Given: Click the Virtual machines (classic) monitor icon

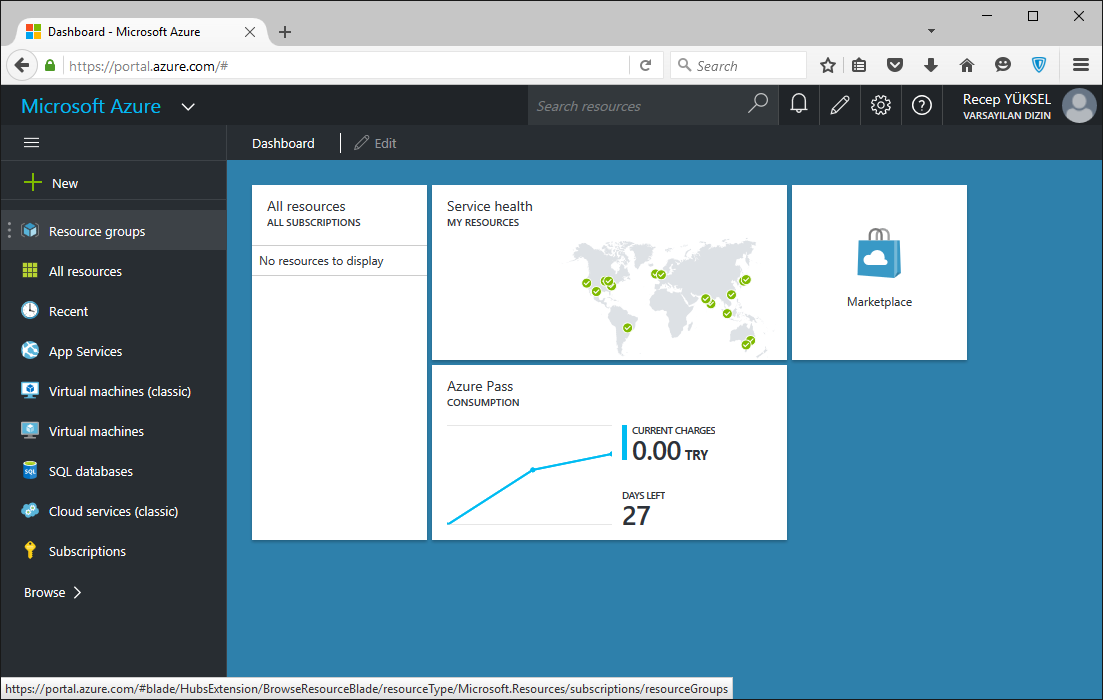Looking at the screenshot, I should [x=30, y=390].
